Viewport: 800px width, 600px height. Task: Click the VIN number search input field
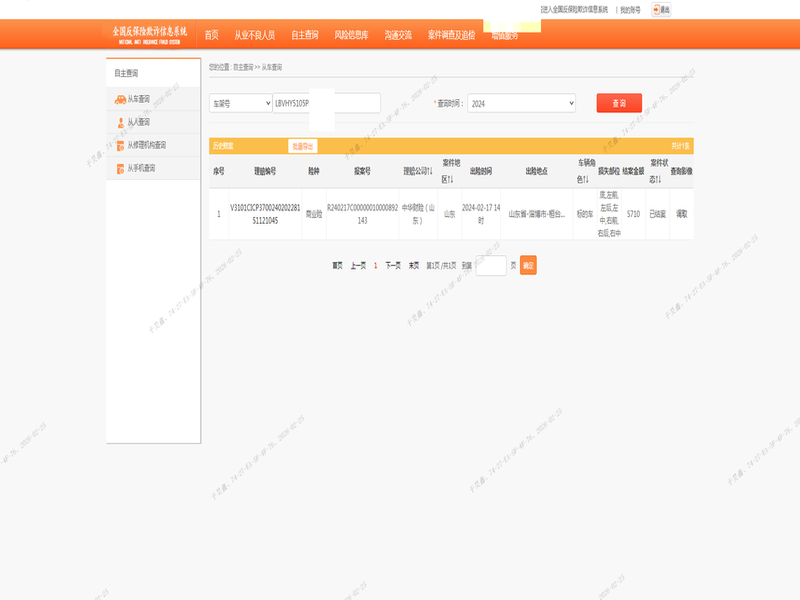click(x=326, y=103)
